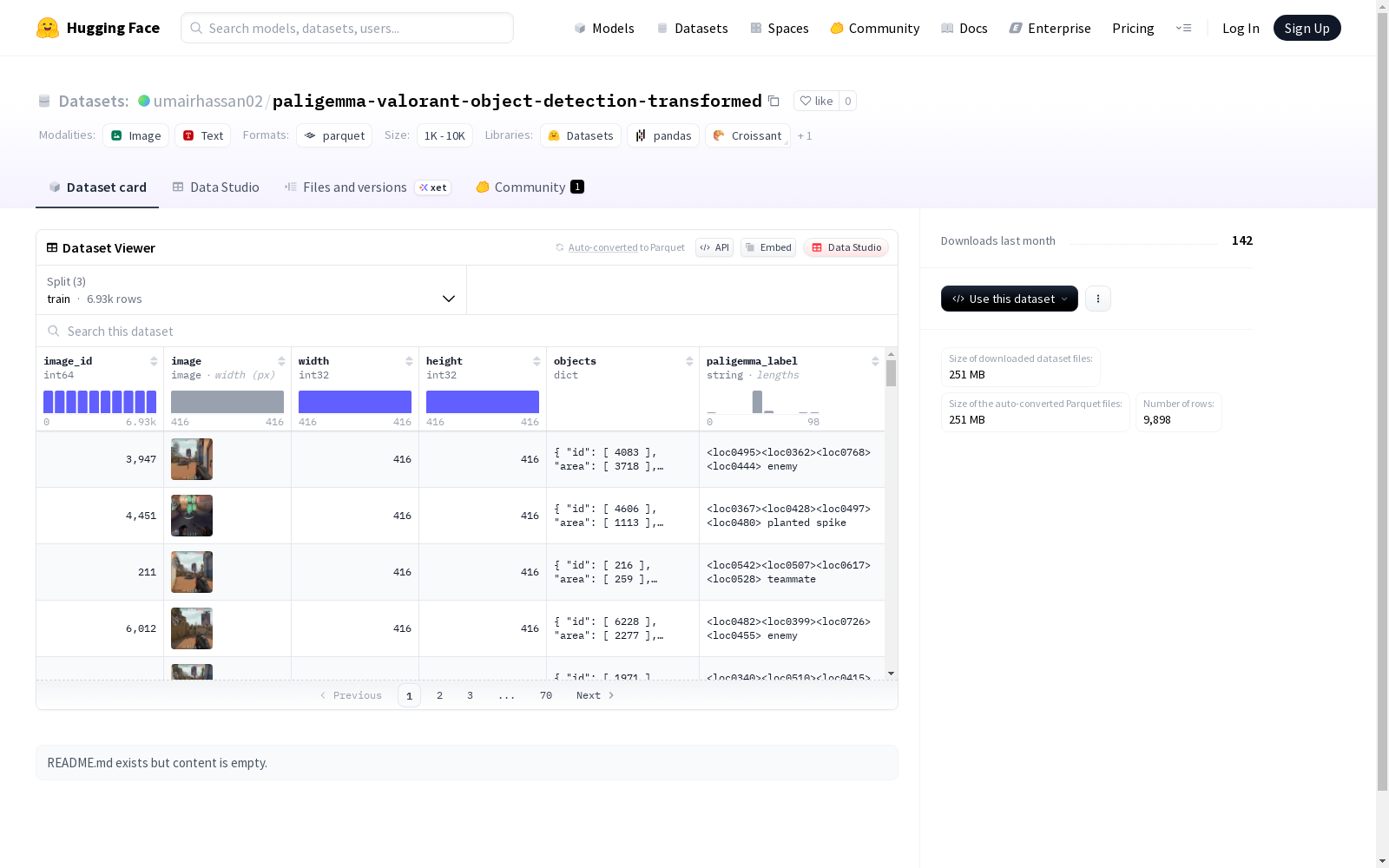Click the umairhassan02 user avatar

coord(144,101)
